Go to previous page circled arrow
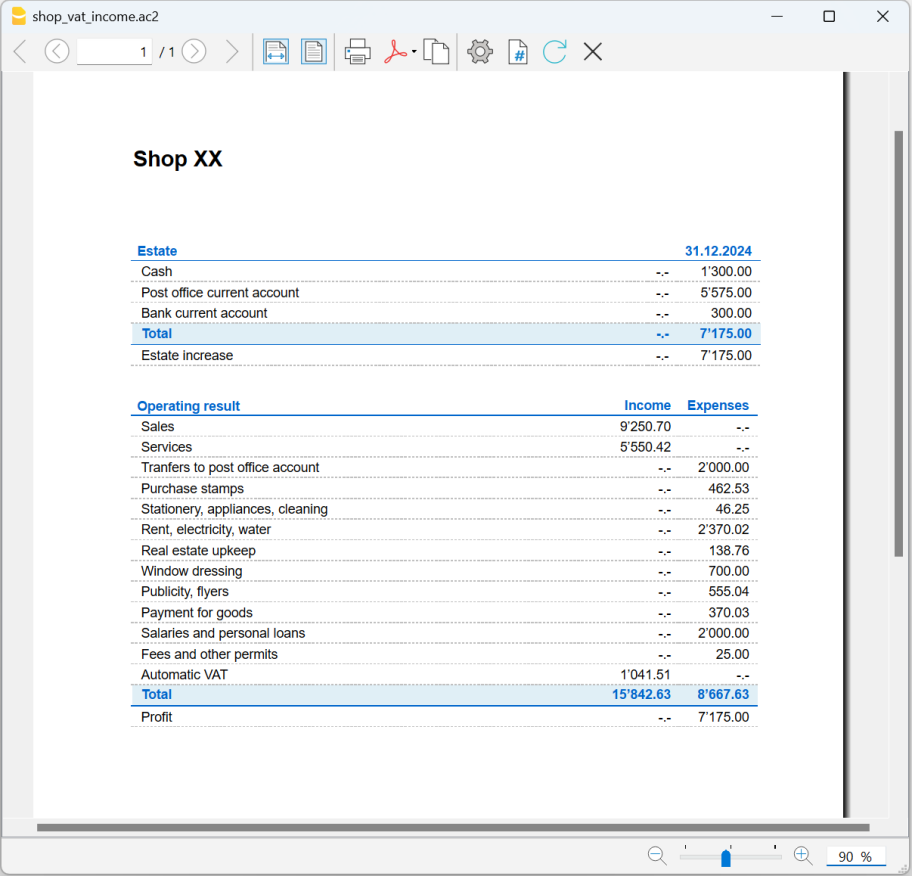 [56, 52]
